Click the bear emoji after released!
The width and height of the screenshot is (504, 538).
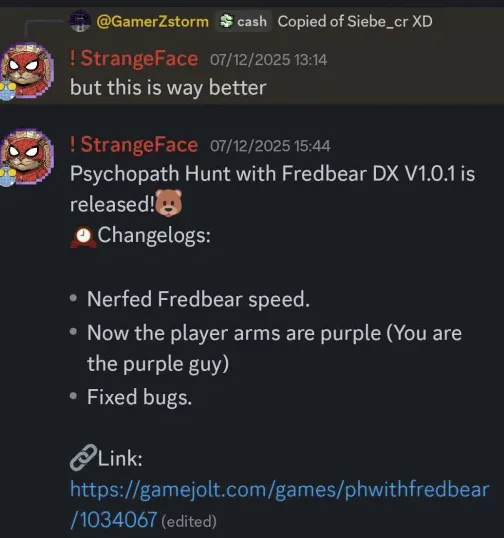168,203
